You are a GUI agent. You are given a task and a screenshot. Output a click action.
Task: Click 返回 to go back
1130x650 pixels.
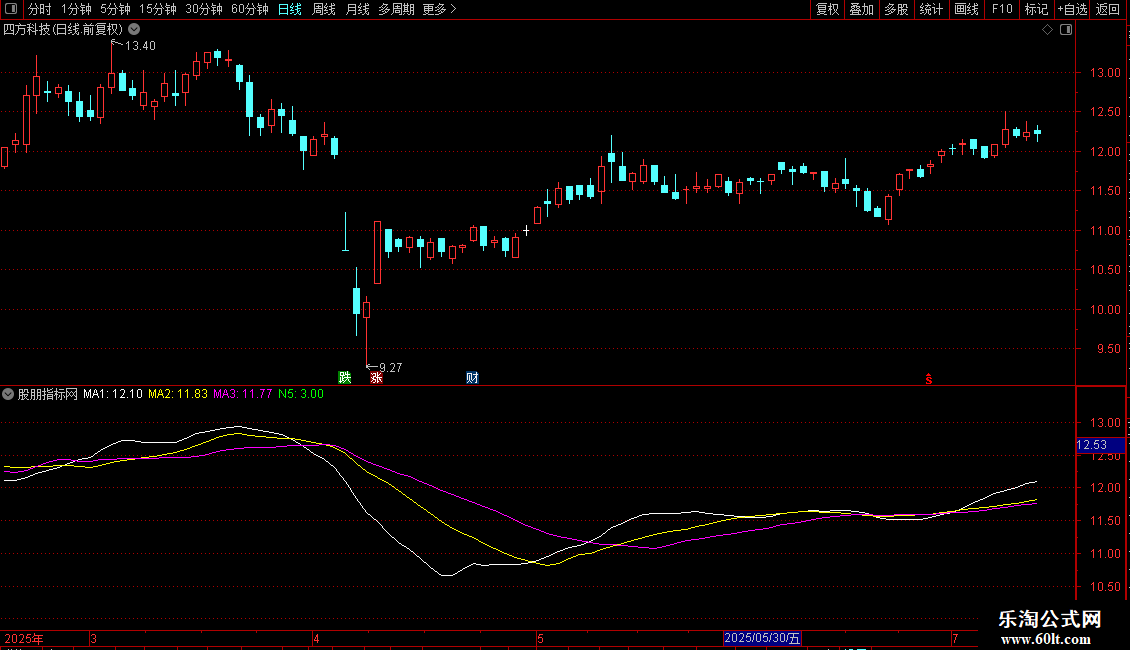coord(1108,9)
